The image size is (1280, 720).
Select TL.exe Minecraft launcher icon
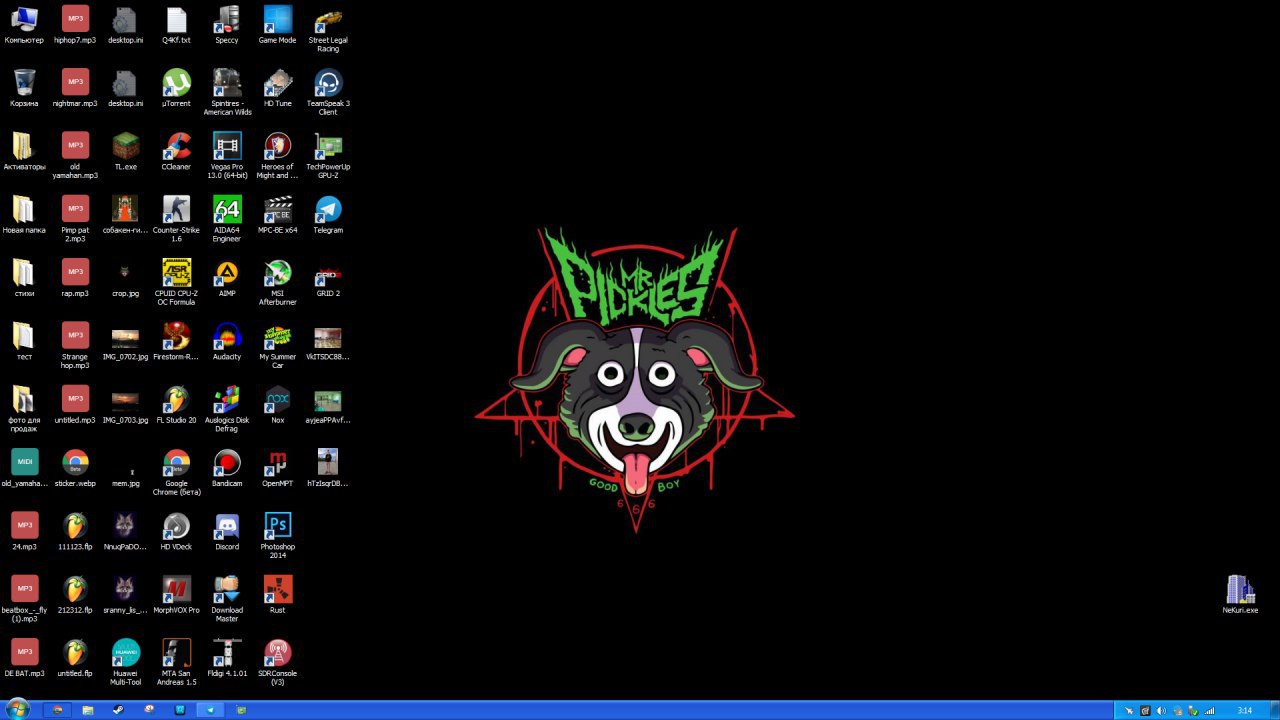click(x=126, y=151)
